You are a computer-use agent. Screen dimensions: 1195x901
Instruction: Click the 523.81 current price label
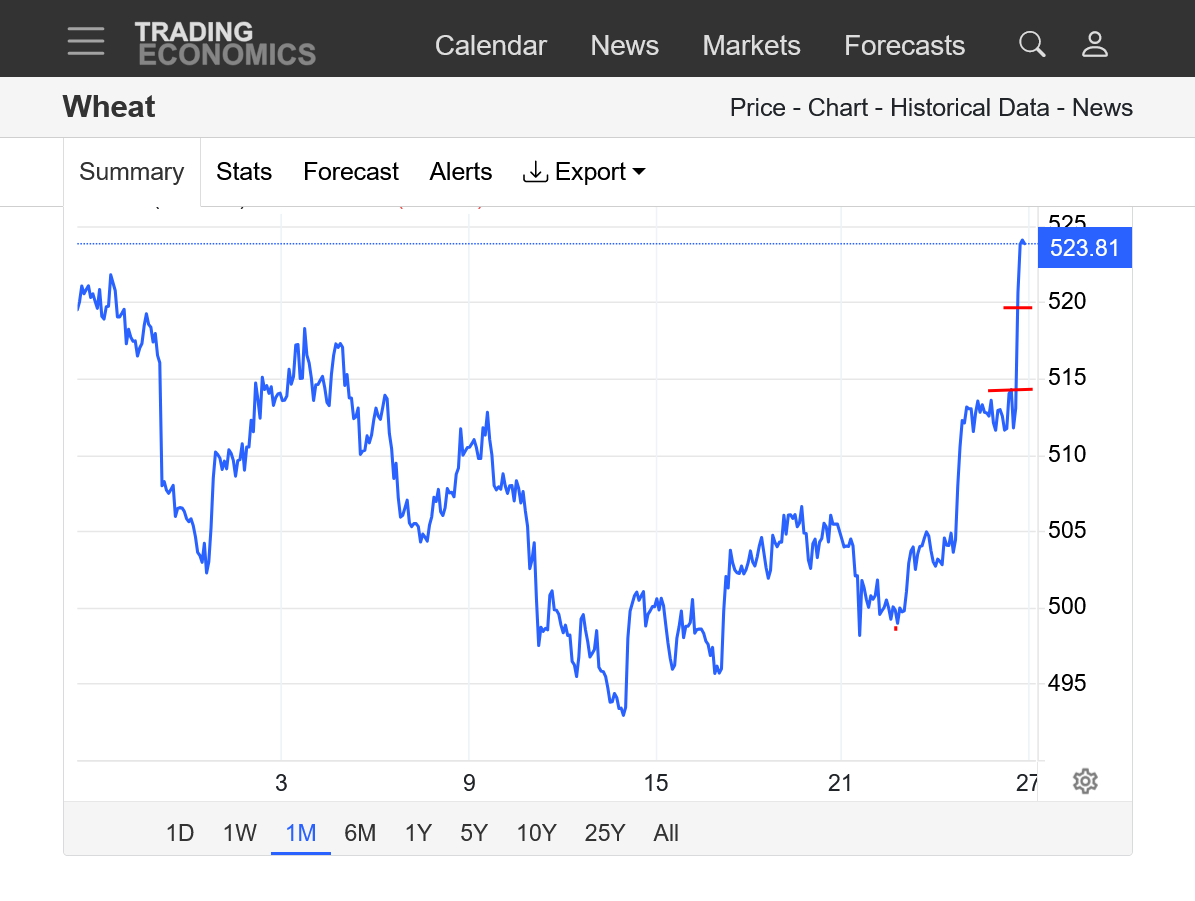1084,247
